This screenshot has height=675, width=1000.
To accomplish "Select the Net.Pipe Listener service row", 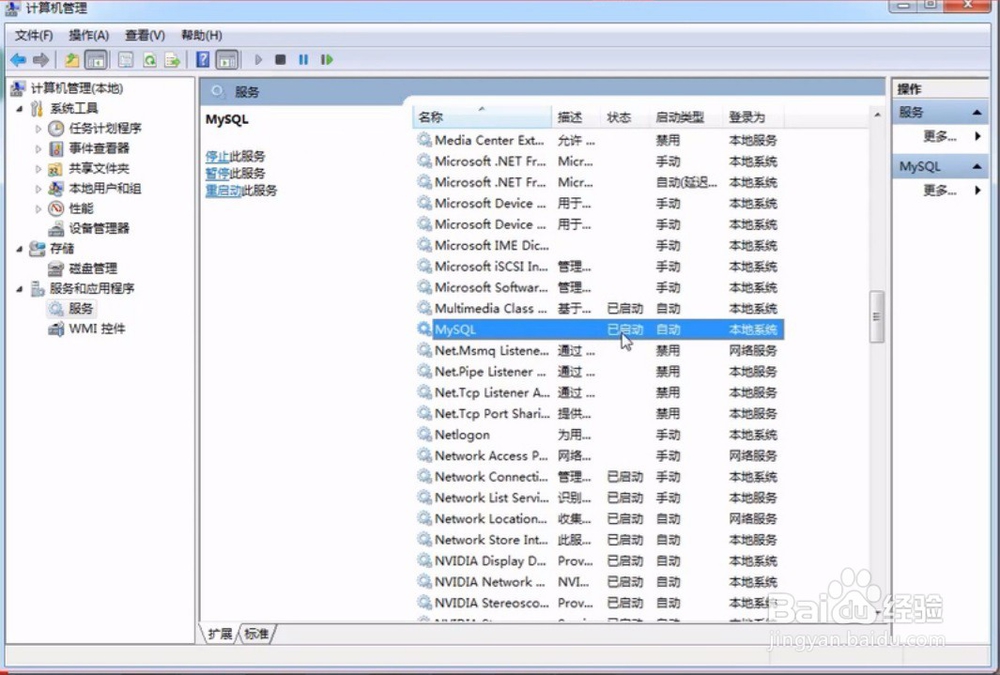I will click(x=599, y=372).
